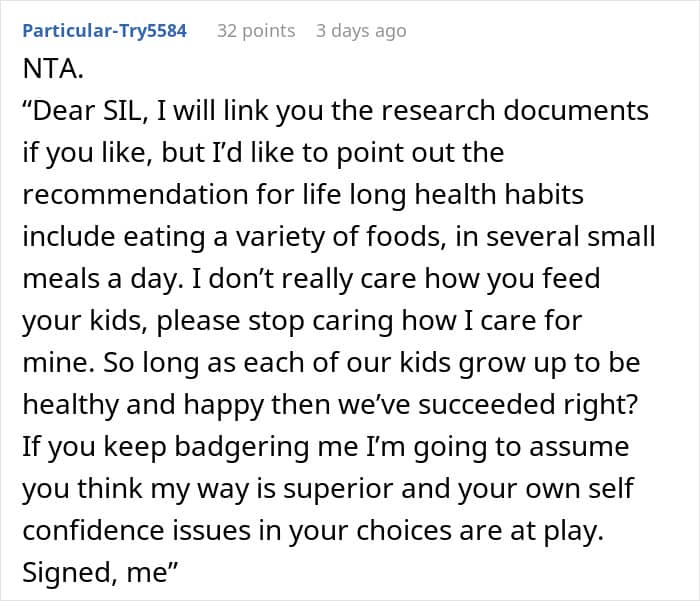
Task: Click the line starting meals a day
Action: 311,279
